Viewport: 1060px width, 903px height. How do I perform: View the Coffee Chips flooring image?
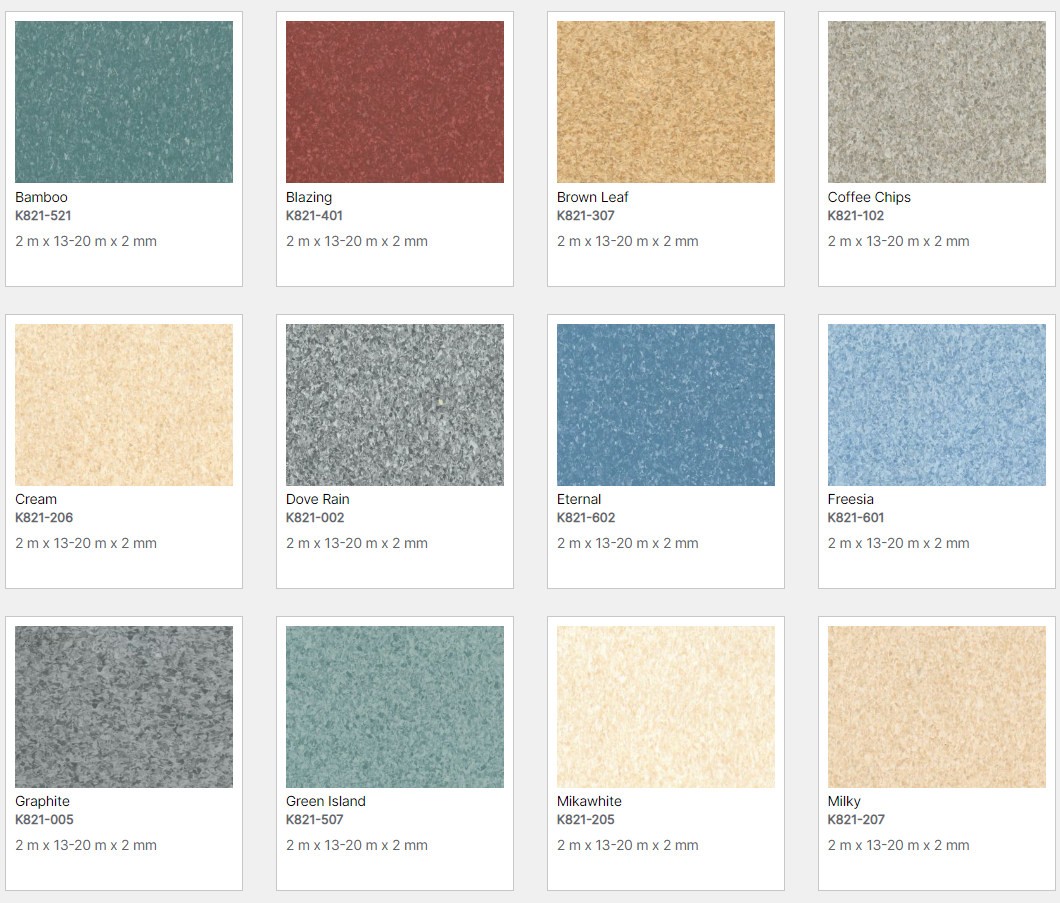tap(937, 102)
